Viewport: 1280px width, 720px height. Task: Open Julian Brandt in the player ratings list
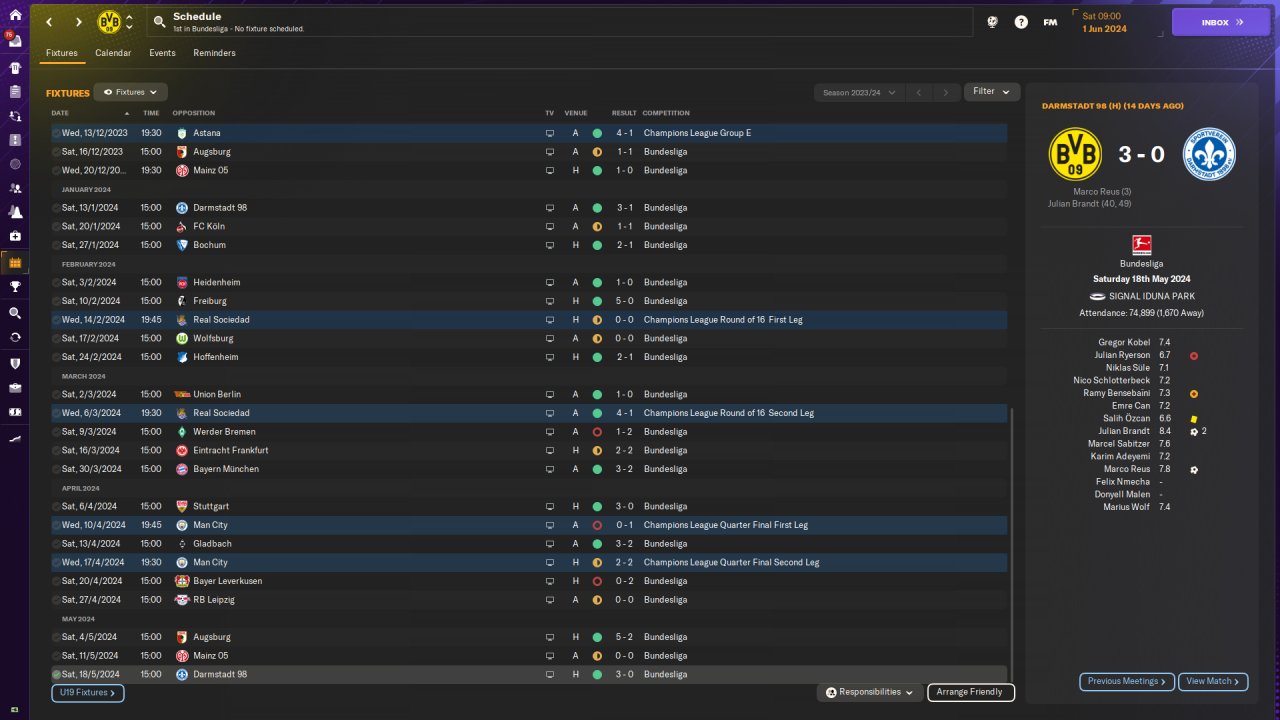[x=1124, y=431]
